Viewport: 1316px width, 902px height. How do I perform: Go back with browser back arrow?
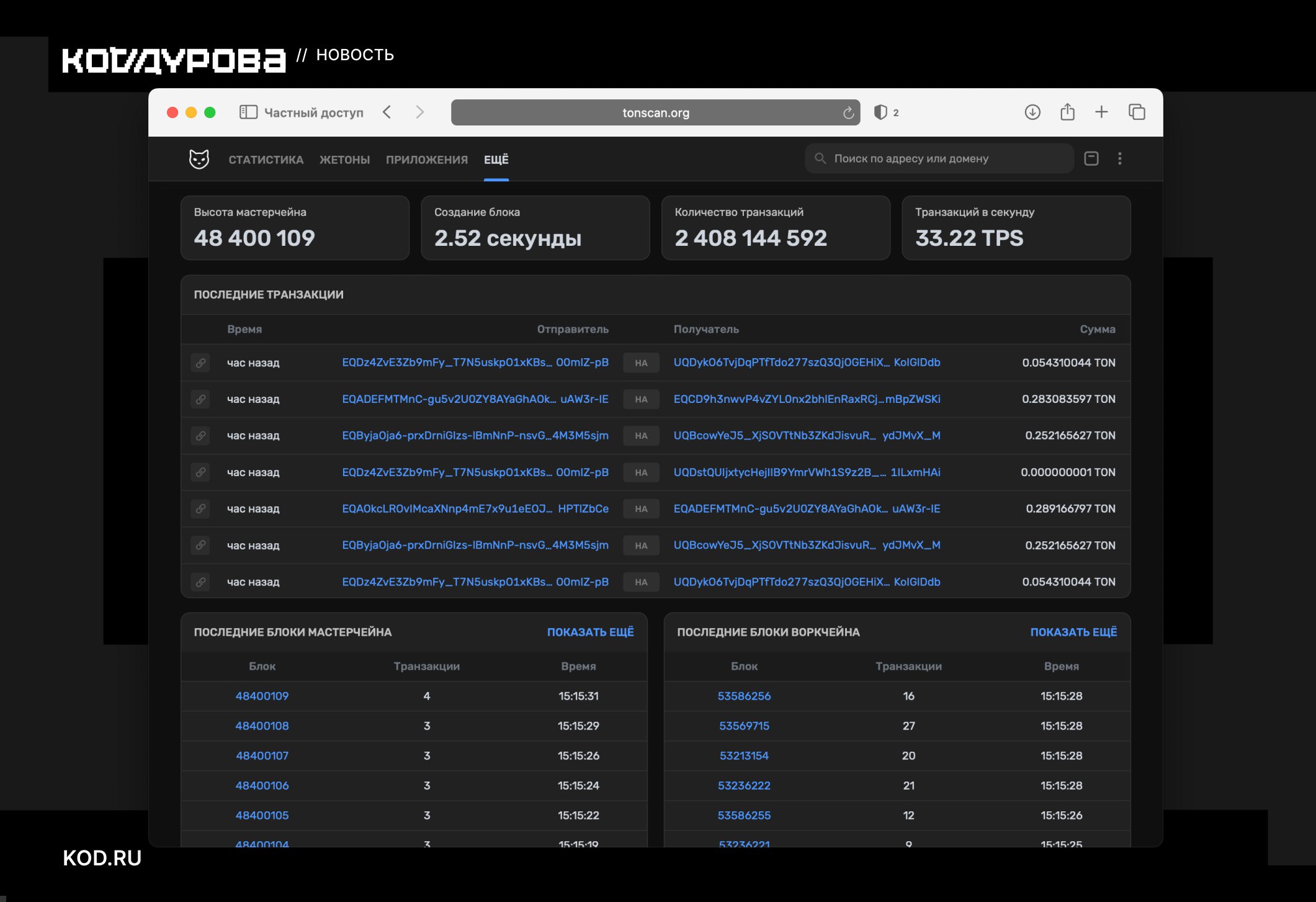click(387, 112)
